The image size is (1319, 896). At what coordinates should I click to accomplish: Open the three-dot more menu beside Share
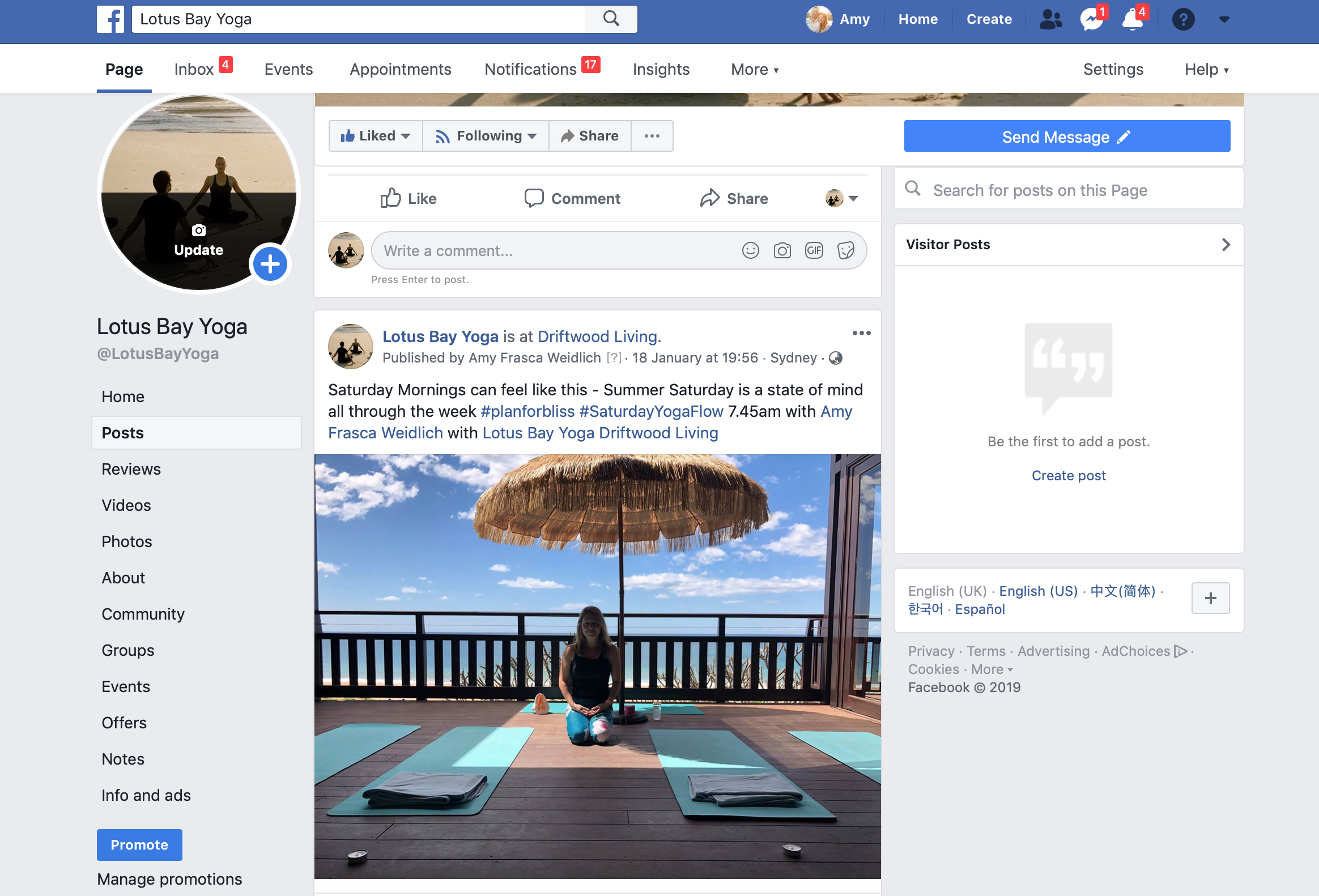pyautogui.click(x=652, y=136)
